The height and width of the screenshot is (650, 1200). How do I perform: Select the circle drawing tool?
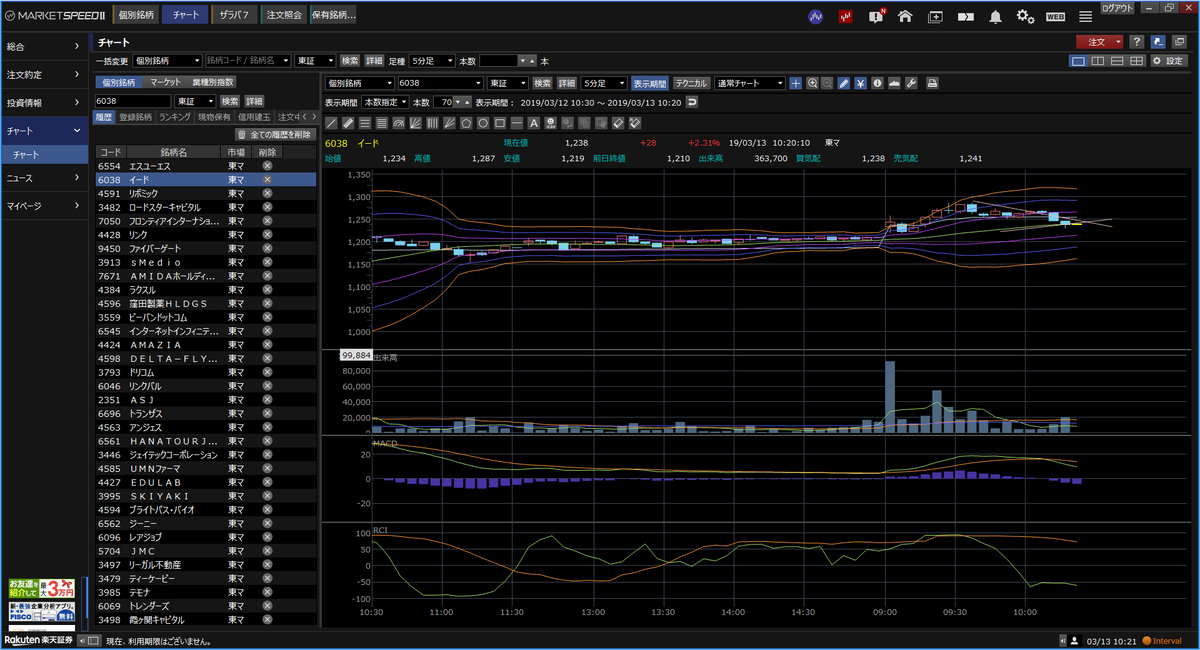pyautogui.click(x=483, y=124)
